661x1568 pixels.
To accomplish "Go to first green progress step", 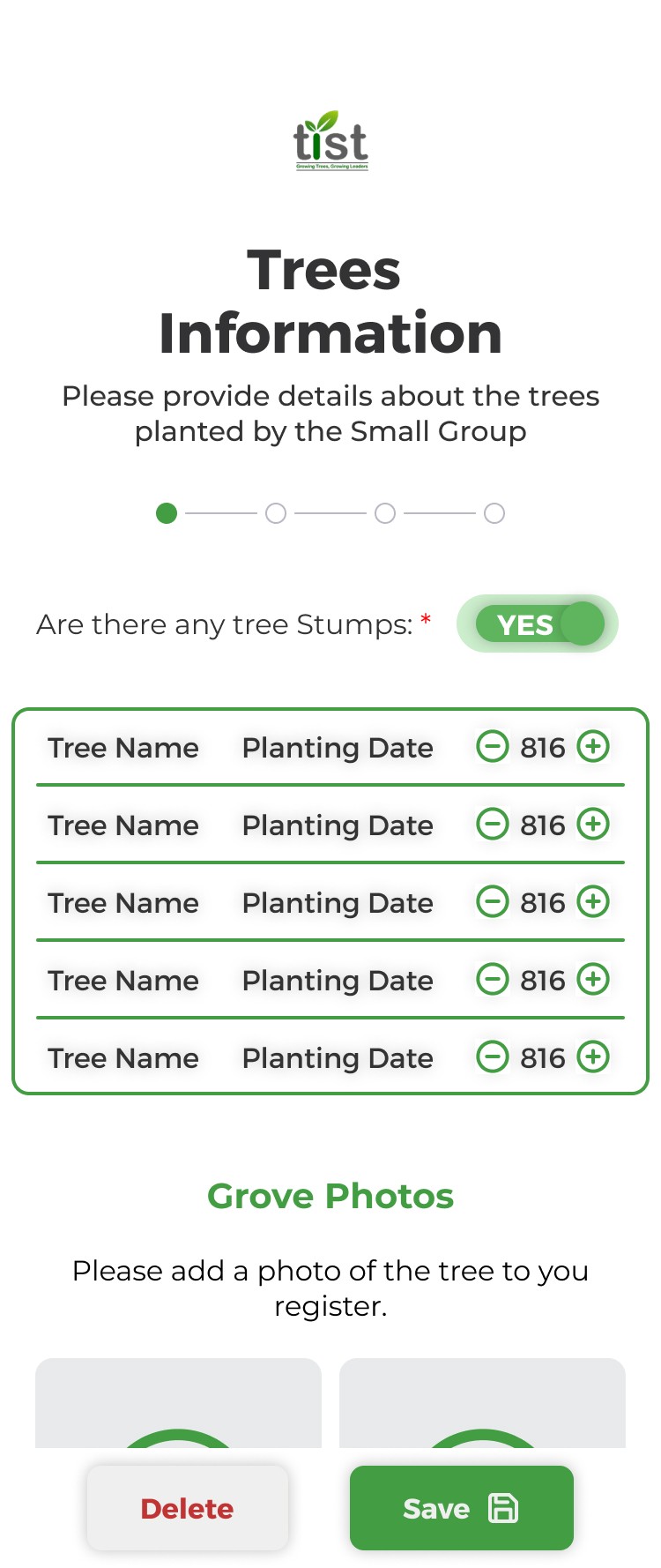I will [x=167, y=513].
